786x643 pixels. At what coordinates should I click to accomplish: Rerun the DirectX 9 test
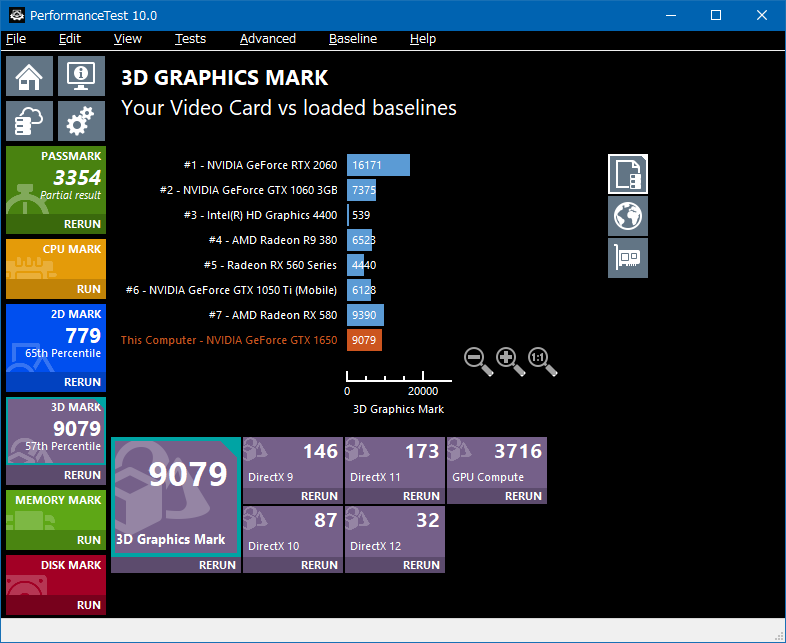click(x=319, y=496)
